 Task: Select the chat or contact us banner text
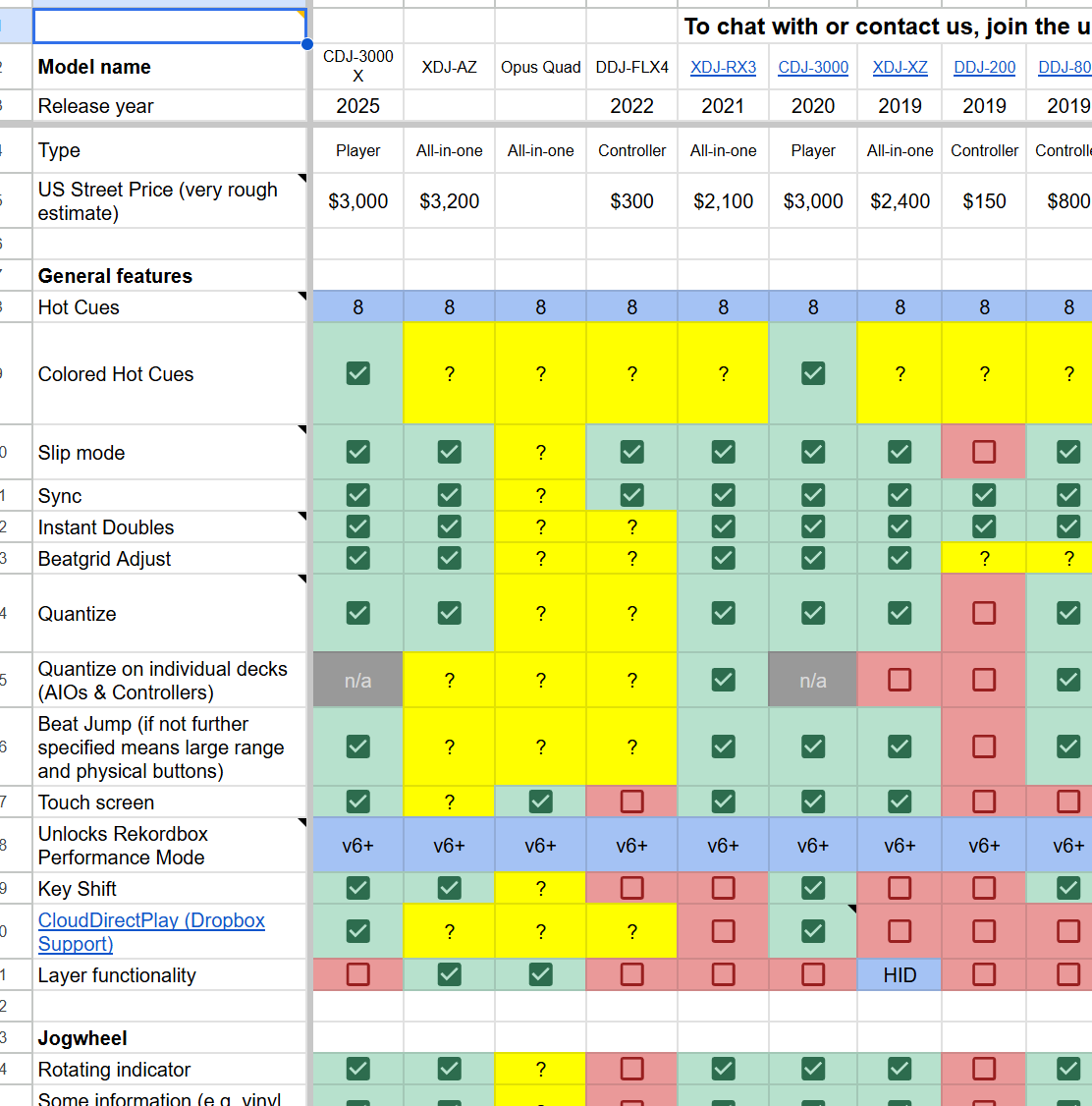pos(888,27)
